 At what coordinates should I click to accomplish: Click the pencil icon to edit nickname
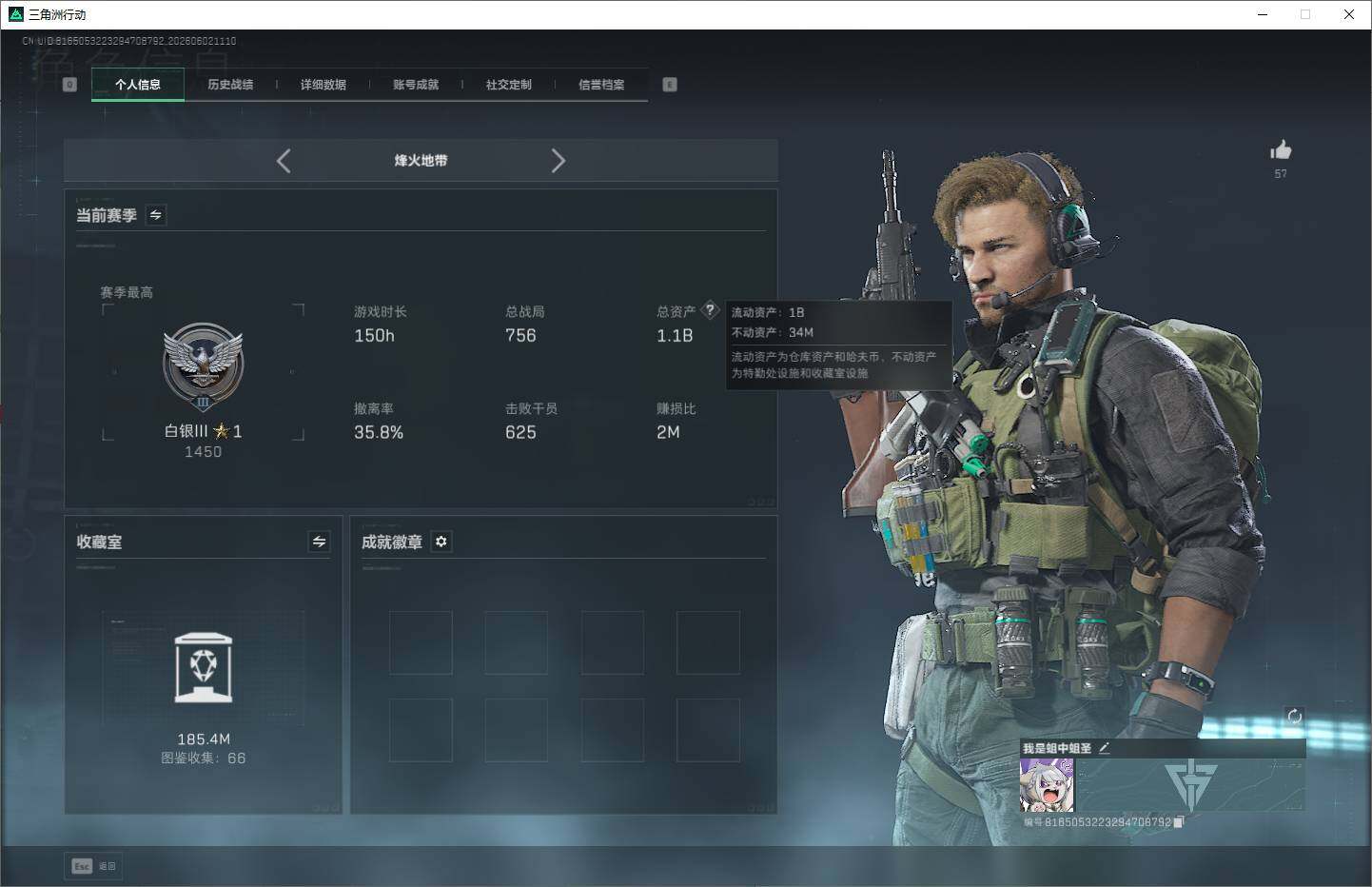pos(1105,748)
